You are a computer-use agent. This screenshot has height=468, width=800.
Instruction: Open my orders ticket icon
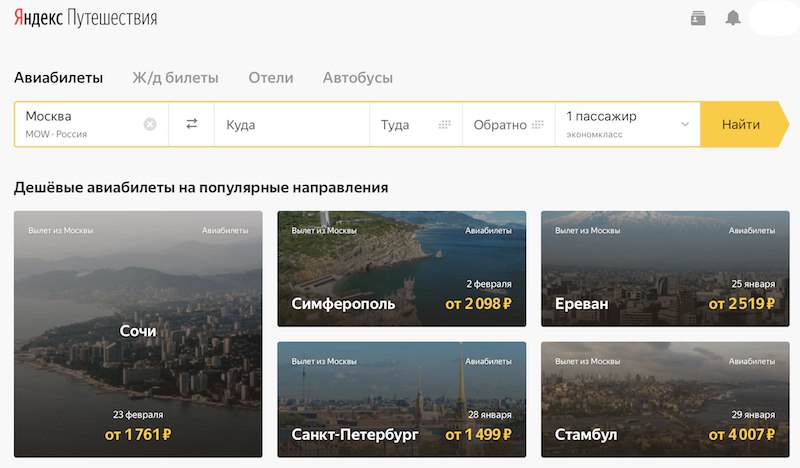[698, 18]
